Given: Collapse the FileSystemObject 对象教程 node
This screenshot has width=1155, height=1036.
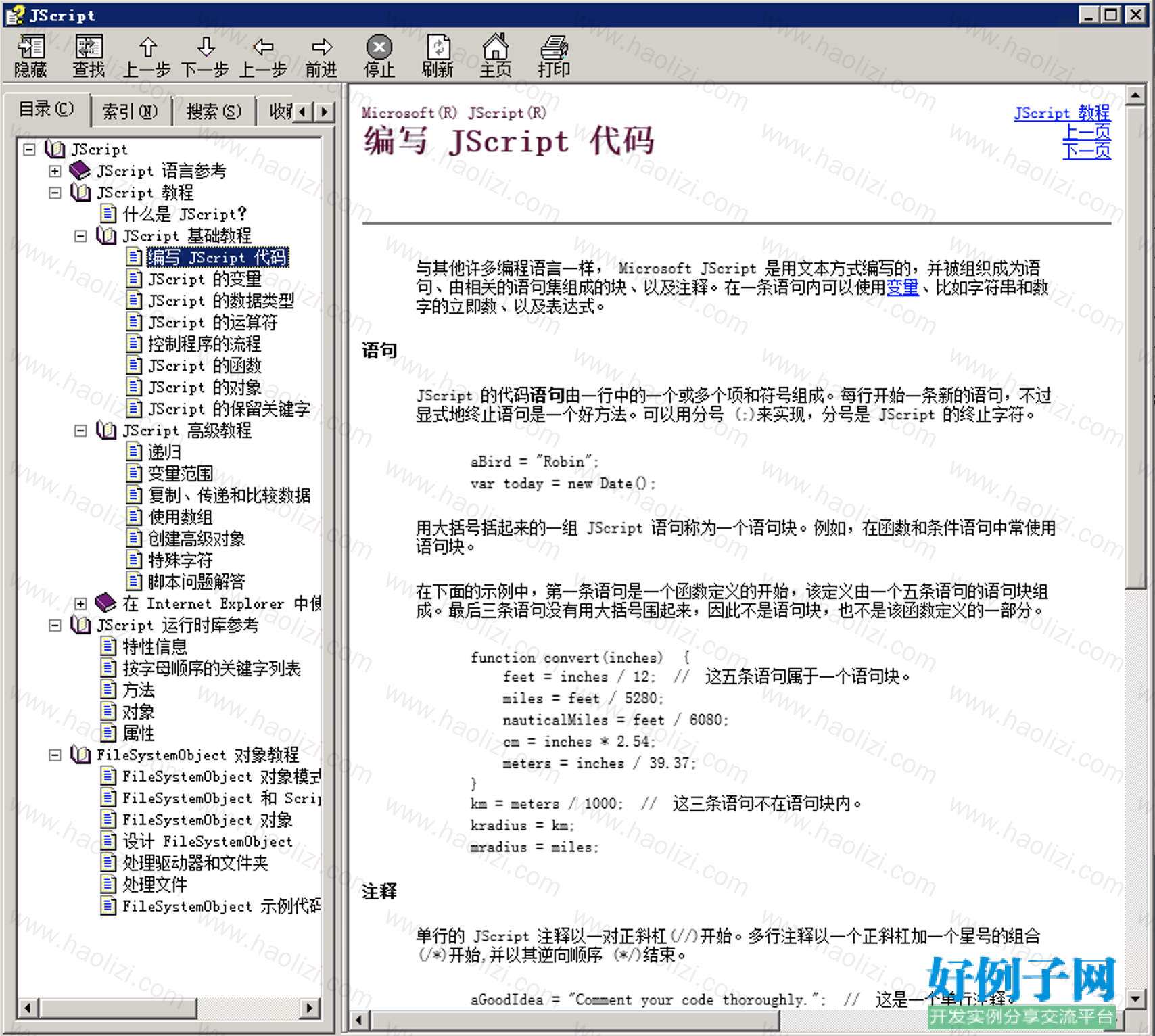Looking at the screenshot, I should click(55, 755).
